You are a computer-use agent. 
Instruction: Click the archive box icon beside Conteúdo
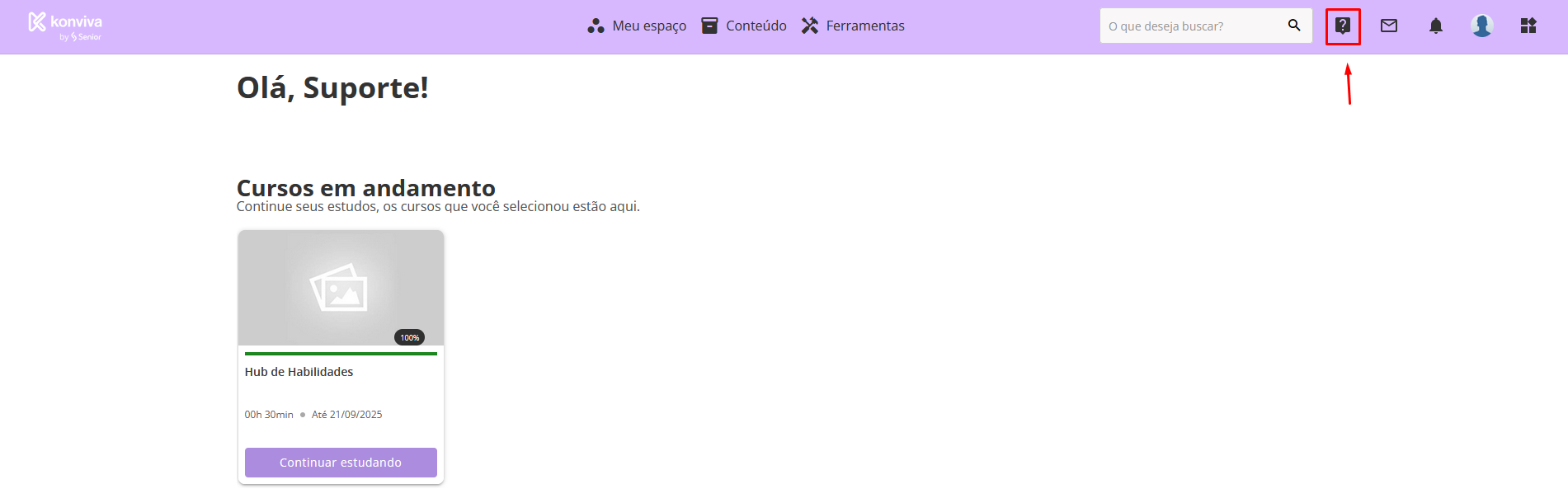coord(709,26)
